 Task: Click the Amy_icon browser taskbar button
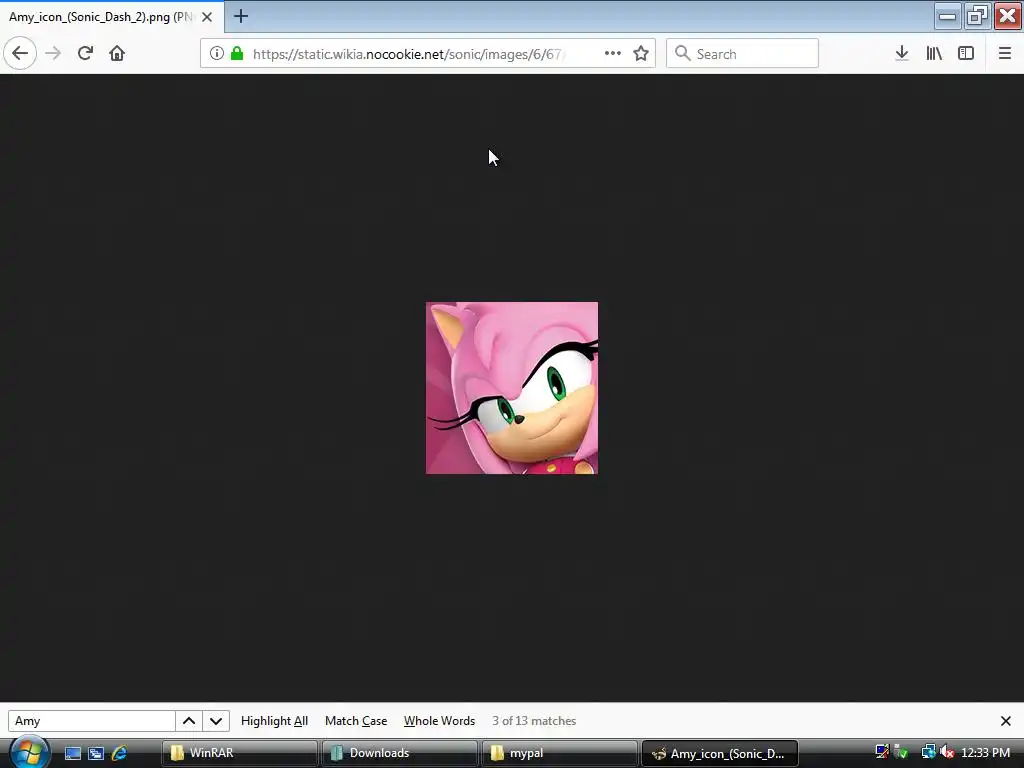coord(720,753)
